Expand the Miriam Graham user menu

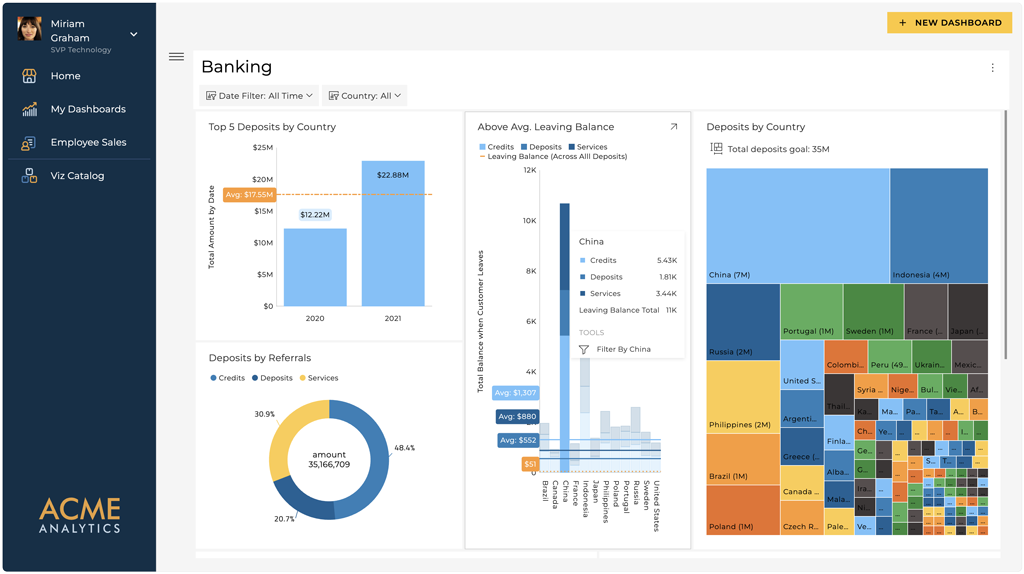tap(134, 34)
